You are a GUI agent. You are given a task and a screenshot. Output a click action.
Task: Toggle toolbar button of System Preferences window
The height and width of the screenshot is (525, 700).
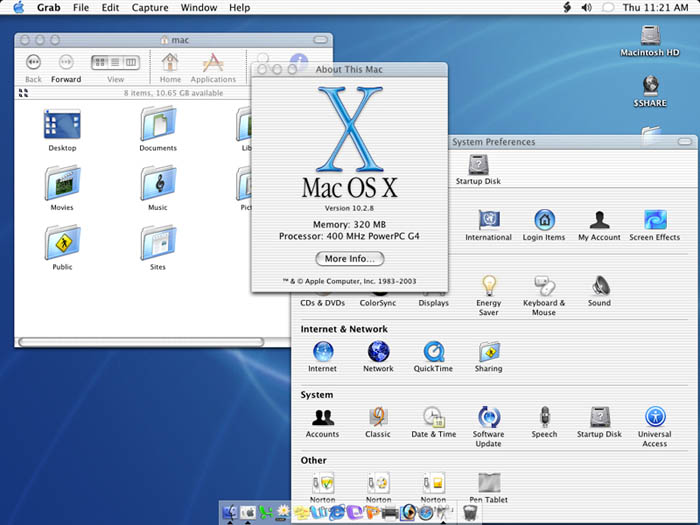(685, 142)
